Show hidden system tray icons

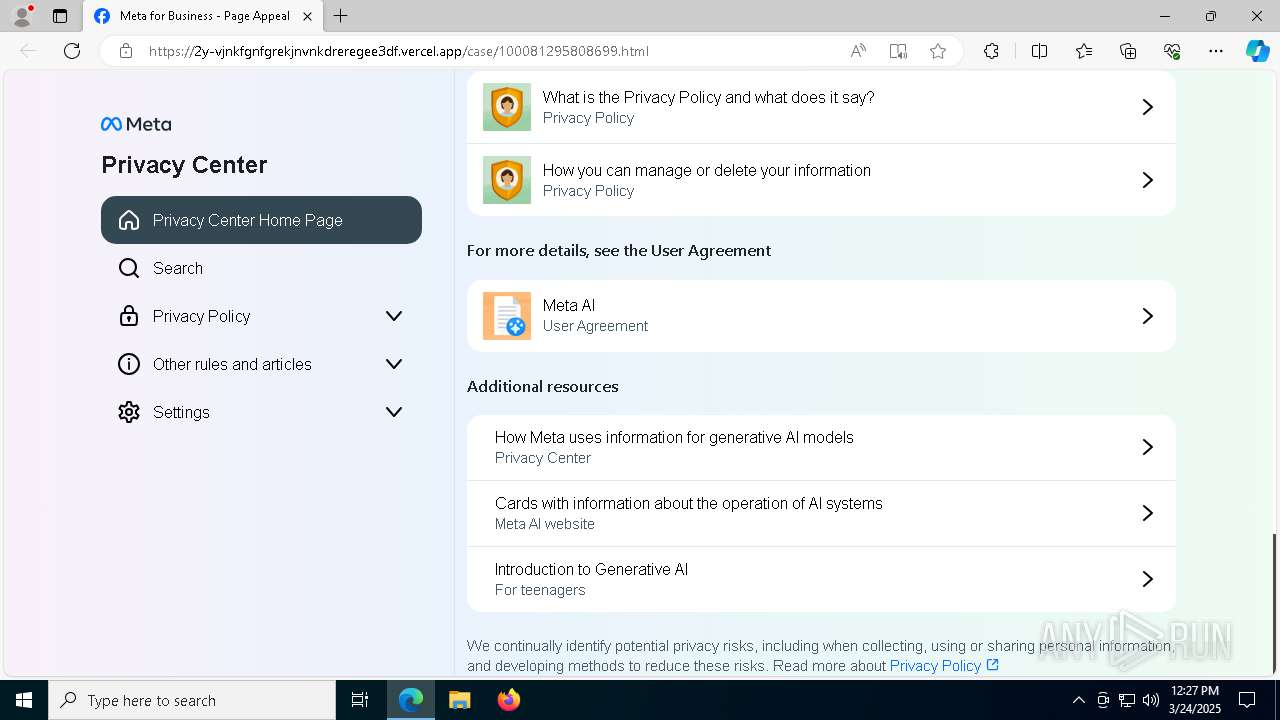click(x=1078, y=700)
